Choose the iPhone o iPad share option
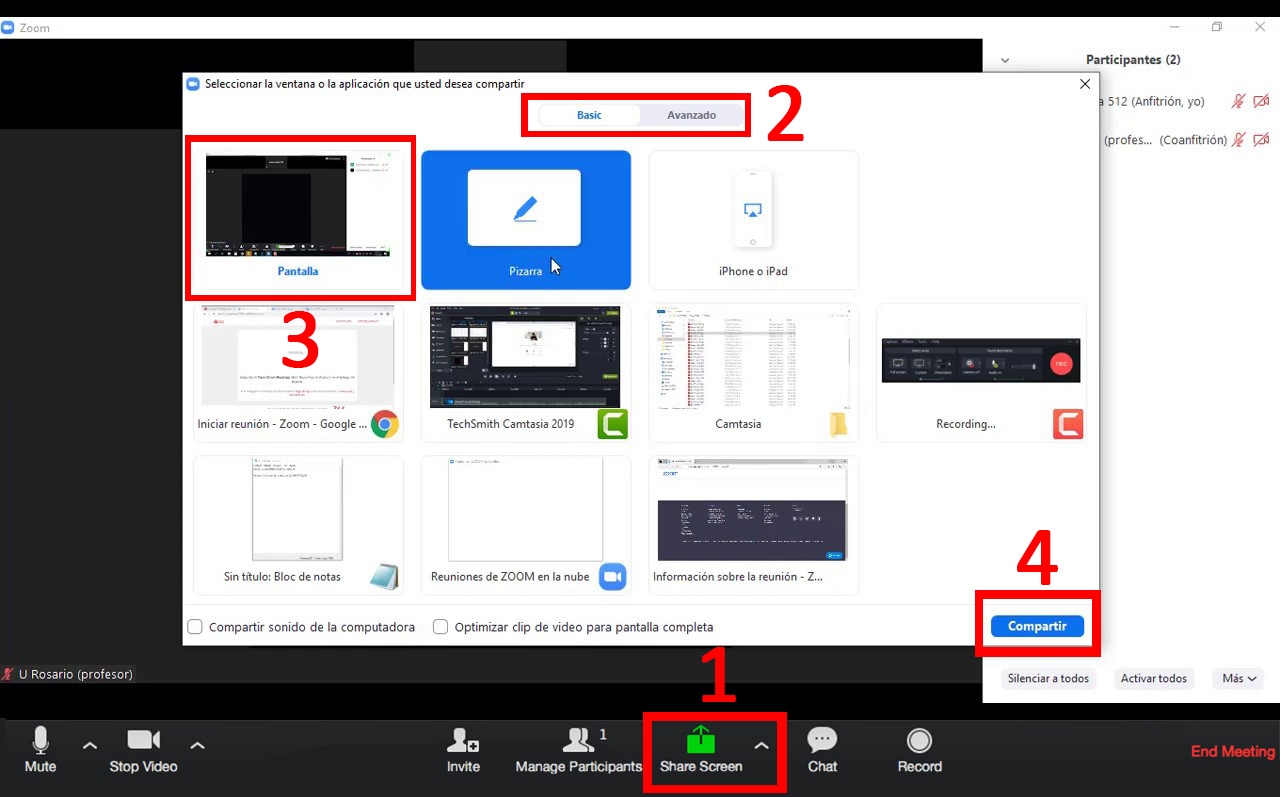 click(753, 220)
